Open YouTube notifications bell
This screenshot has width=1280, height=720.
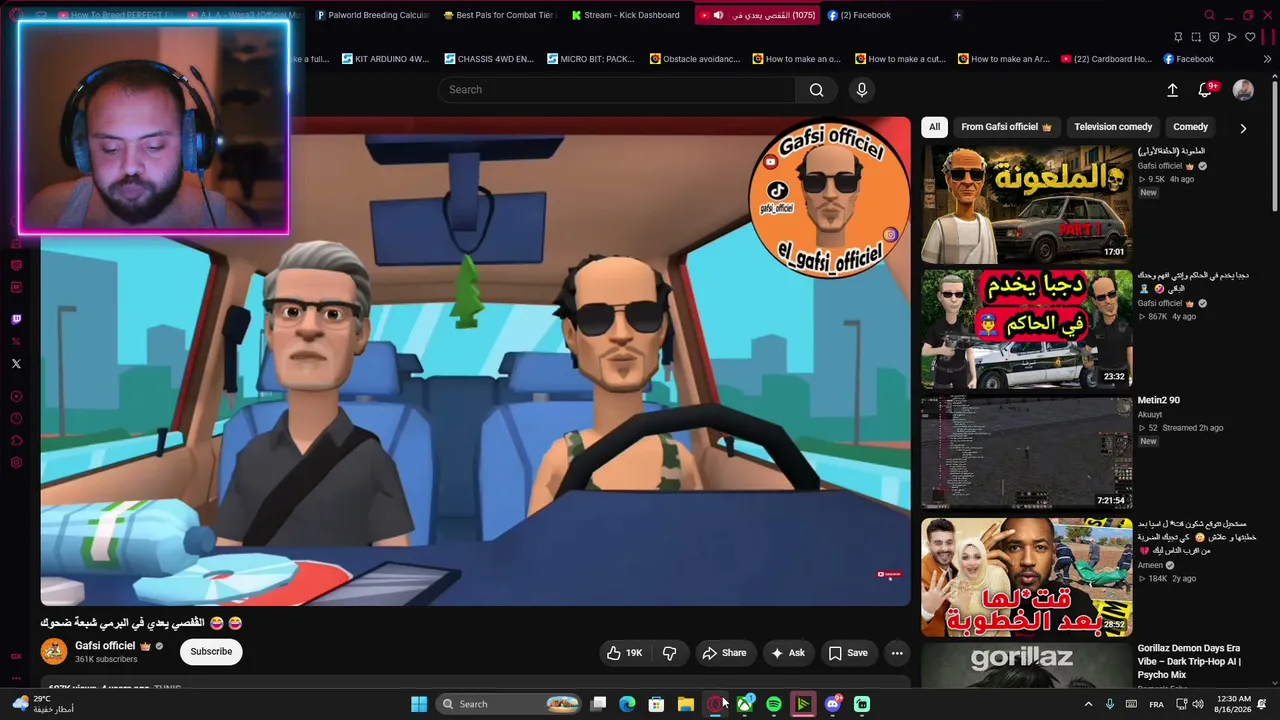(1206, 90)
